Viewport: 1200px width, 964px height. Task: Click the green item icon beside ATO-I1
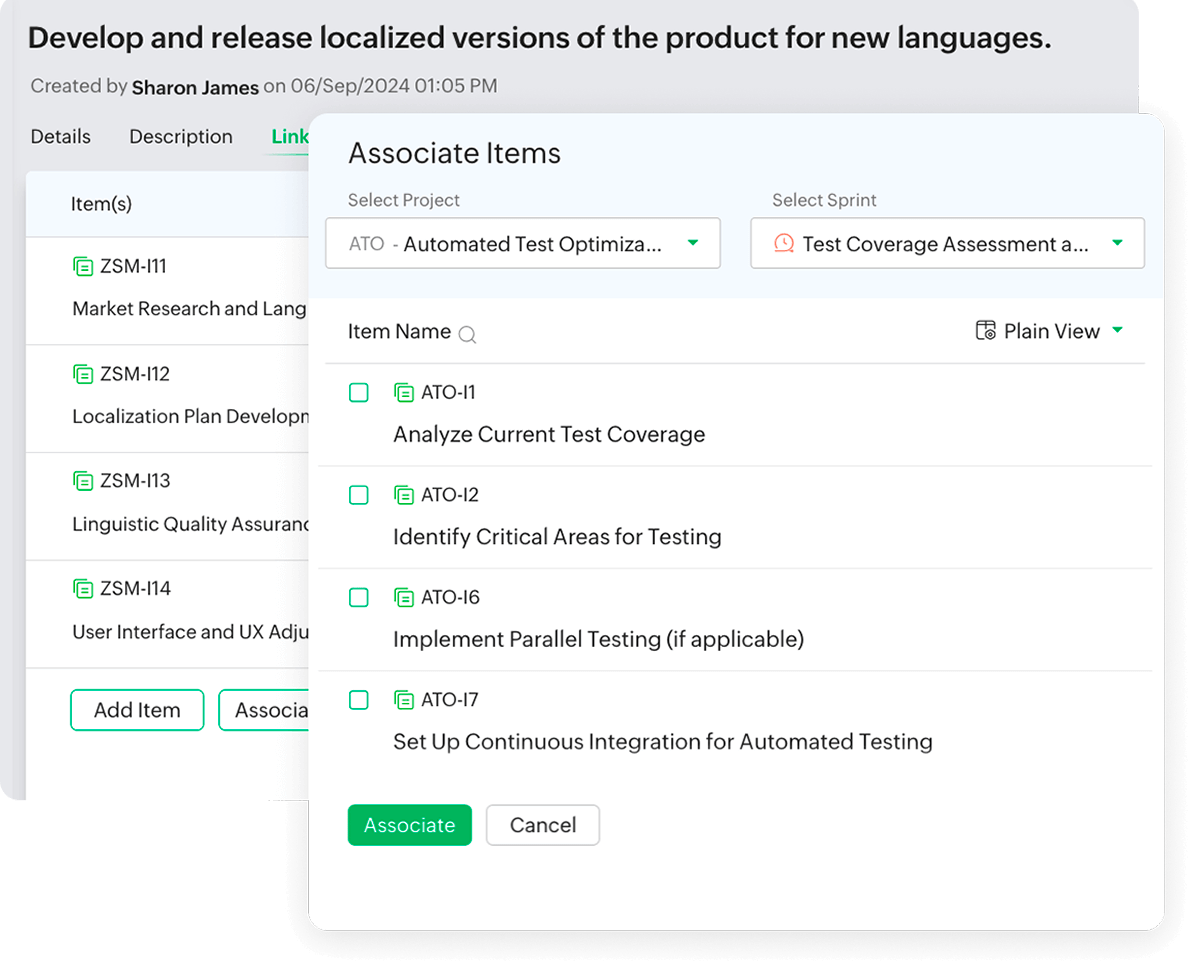pos(405,392)
